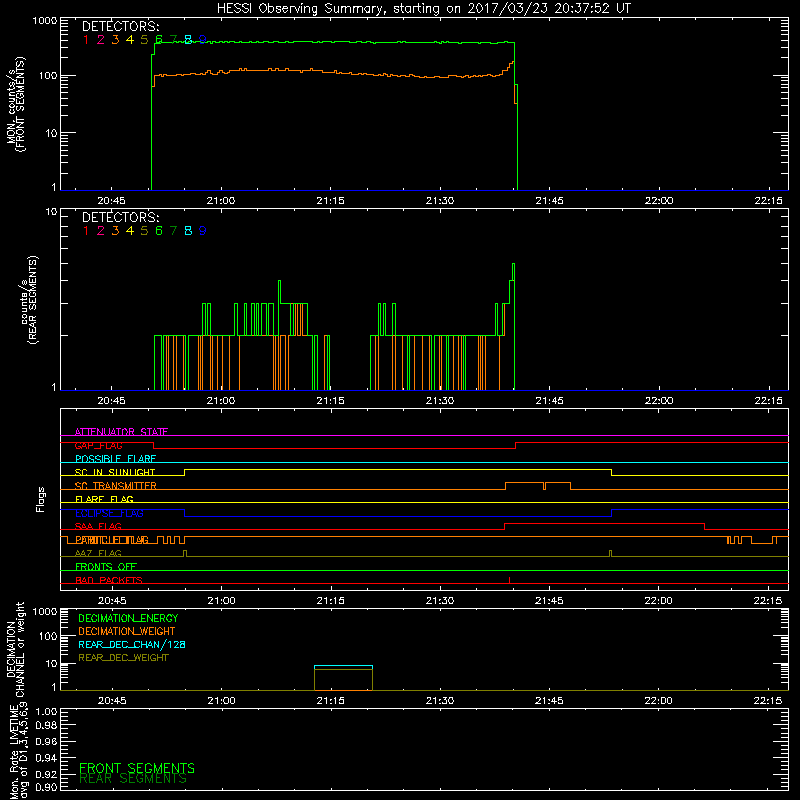The width and height of the screenshot is (800, 800).
Task: Click the 0.98 value on livetime y-axis
Action: pyautogui.click(x=46, y=725)
